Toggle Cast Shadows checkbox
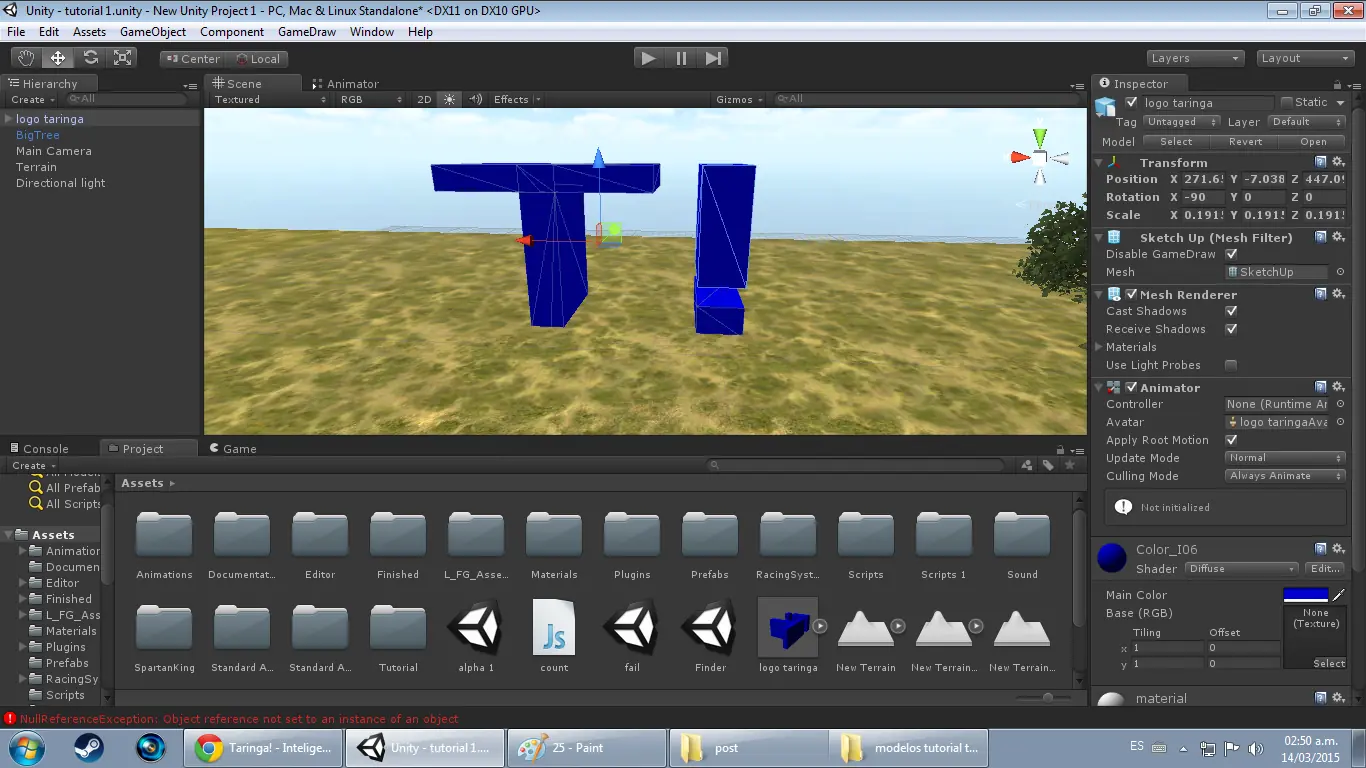 click(1231, 311)
